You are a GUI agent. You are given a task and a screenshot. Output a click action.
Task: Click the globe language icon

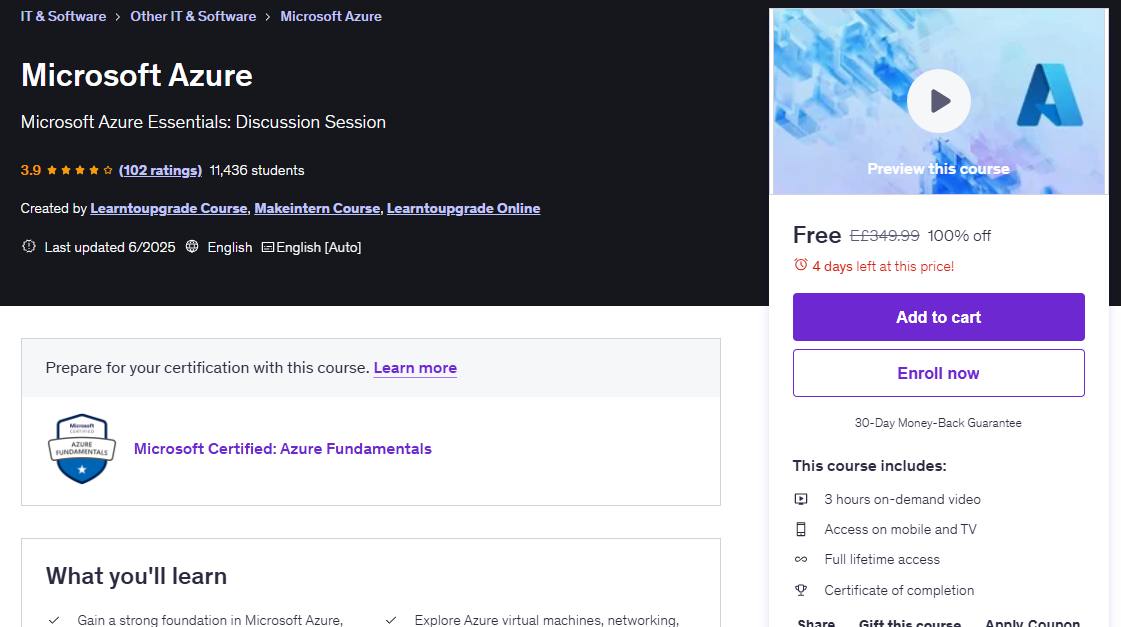point(192,246)
